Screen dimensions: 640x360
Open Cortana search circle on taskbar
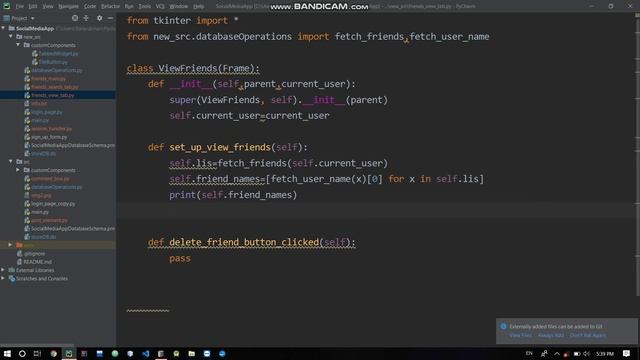click(x=22, y=353)
